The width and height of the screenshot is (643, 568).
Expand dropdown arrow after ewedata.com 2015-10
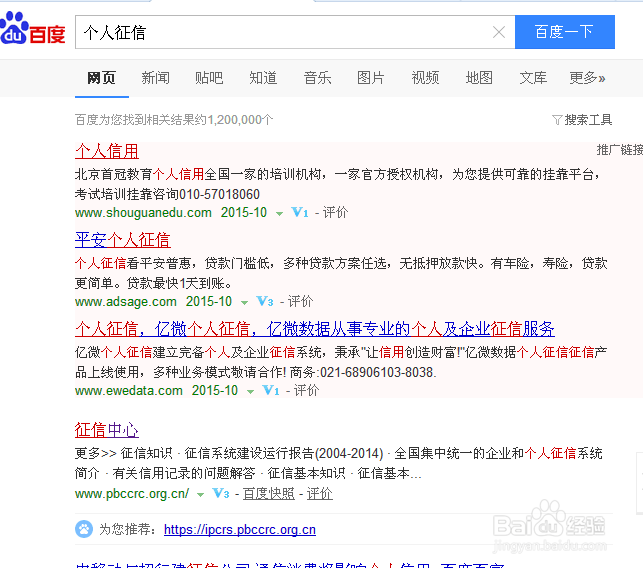coord(250,392)
